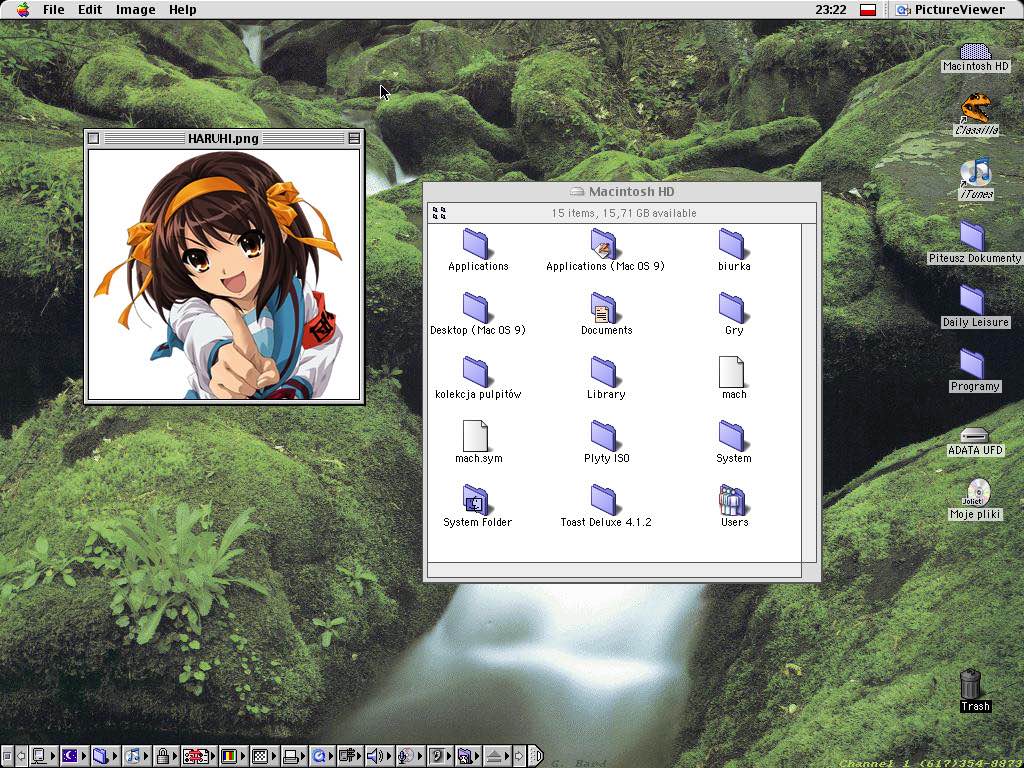Screen dimensions: 1024x768
Task: Select the mach.sym file
Action: 477,441
